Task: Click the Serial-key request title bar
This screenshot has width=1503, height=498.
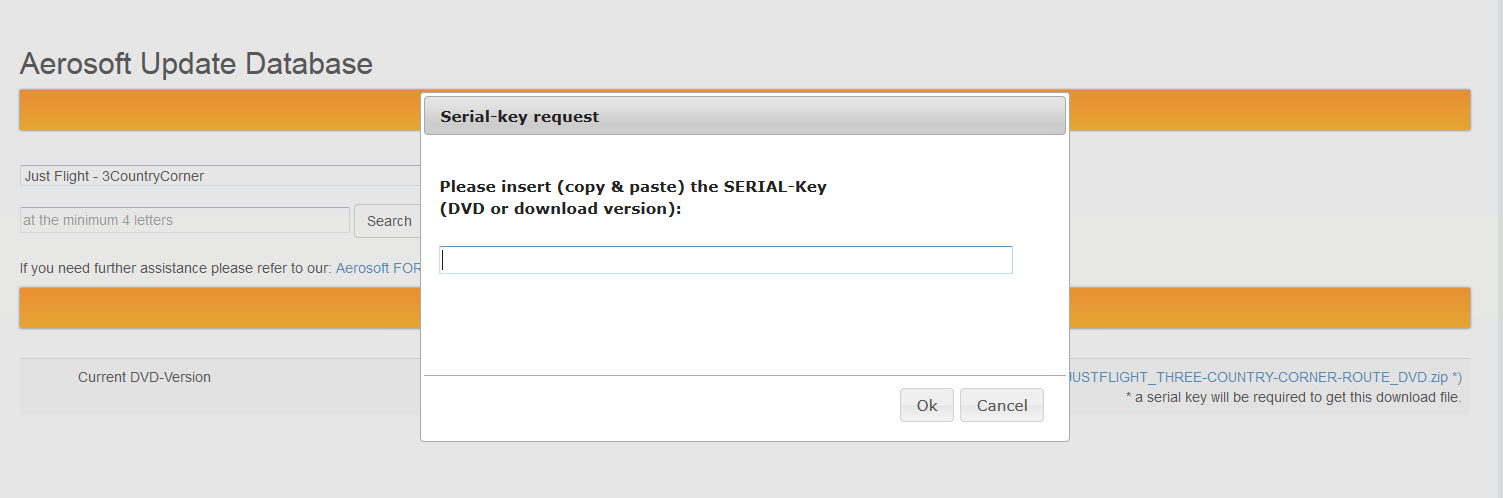Action: [744, 116]
